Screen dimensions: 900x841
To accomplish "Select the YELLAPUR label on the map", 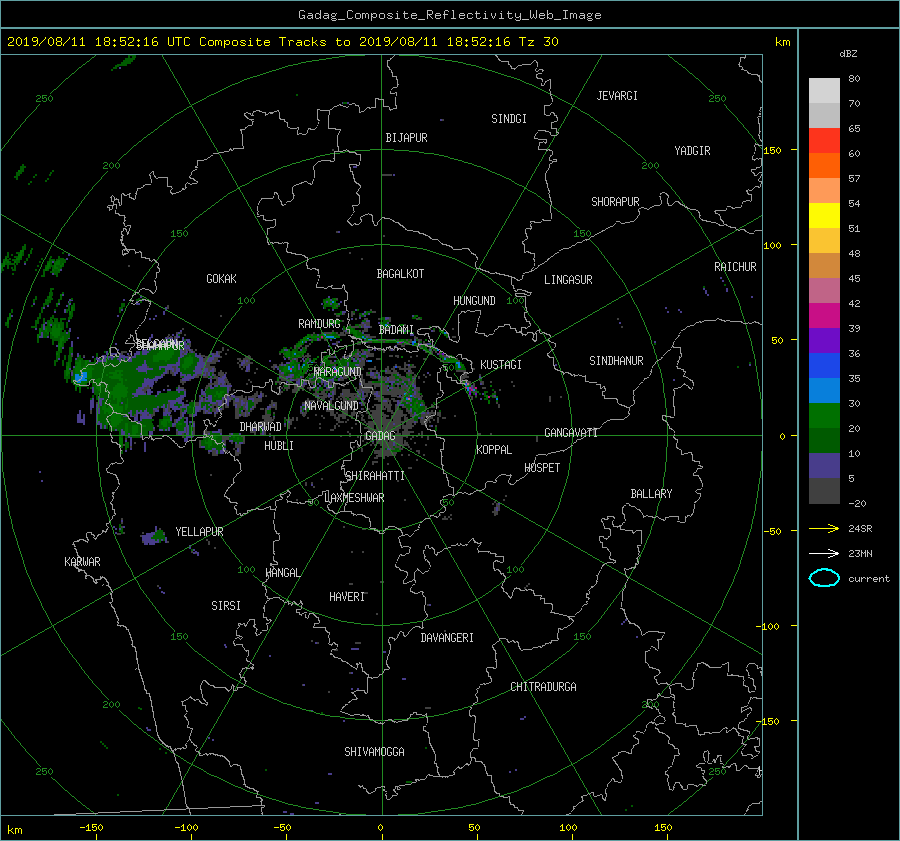I will click(199, 532).
